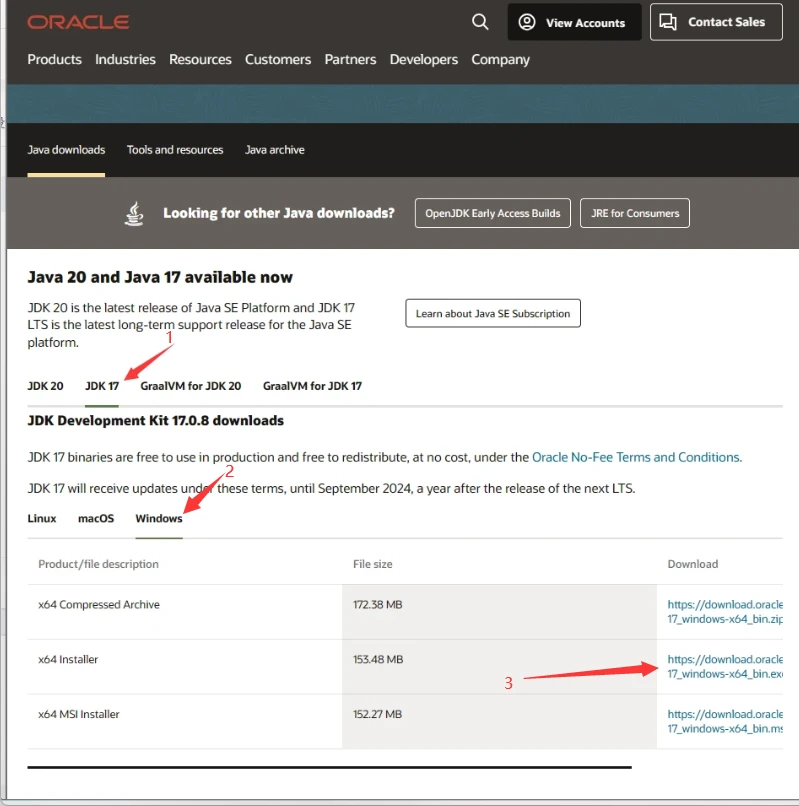Open the Developers menu
Screen dimensions: 799x806
click(x=424, y=60)
